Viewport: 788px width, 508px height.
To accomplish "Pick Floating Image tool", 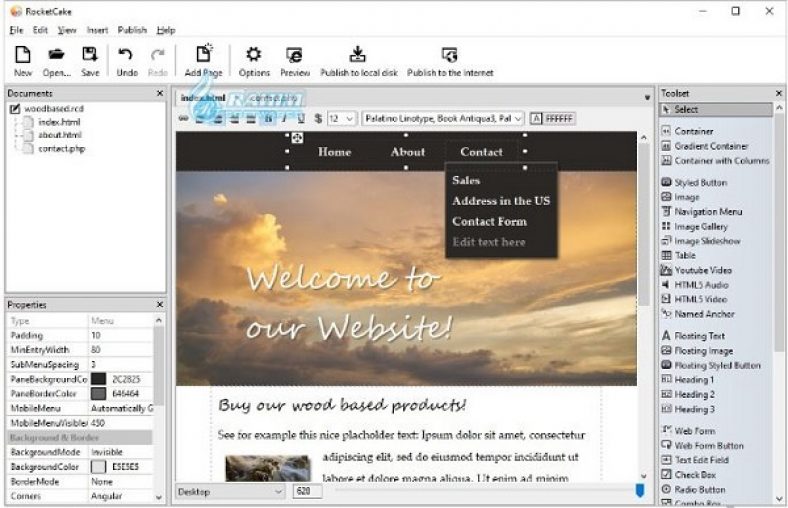I will 698,351.
